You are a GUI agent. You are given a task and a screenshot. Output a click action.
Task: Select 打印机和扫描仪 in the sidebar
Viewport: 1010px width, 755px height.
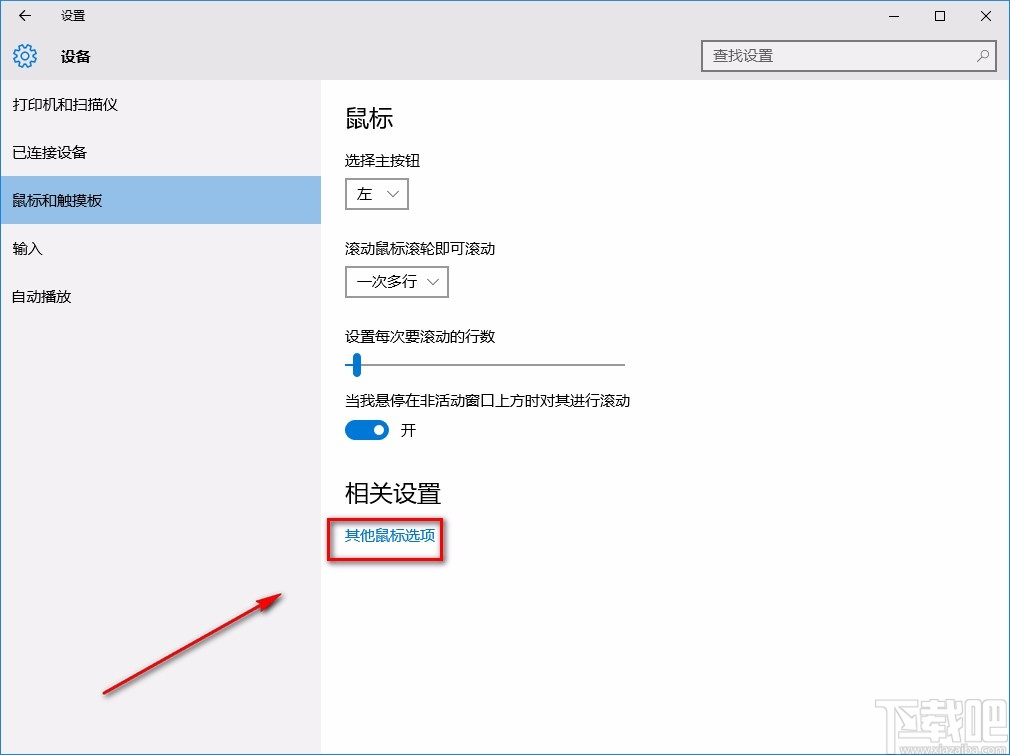click(63, 104)
